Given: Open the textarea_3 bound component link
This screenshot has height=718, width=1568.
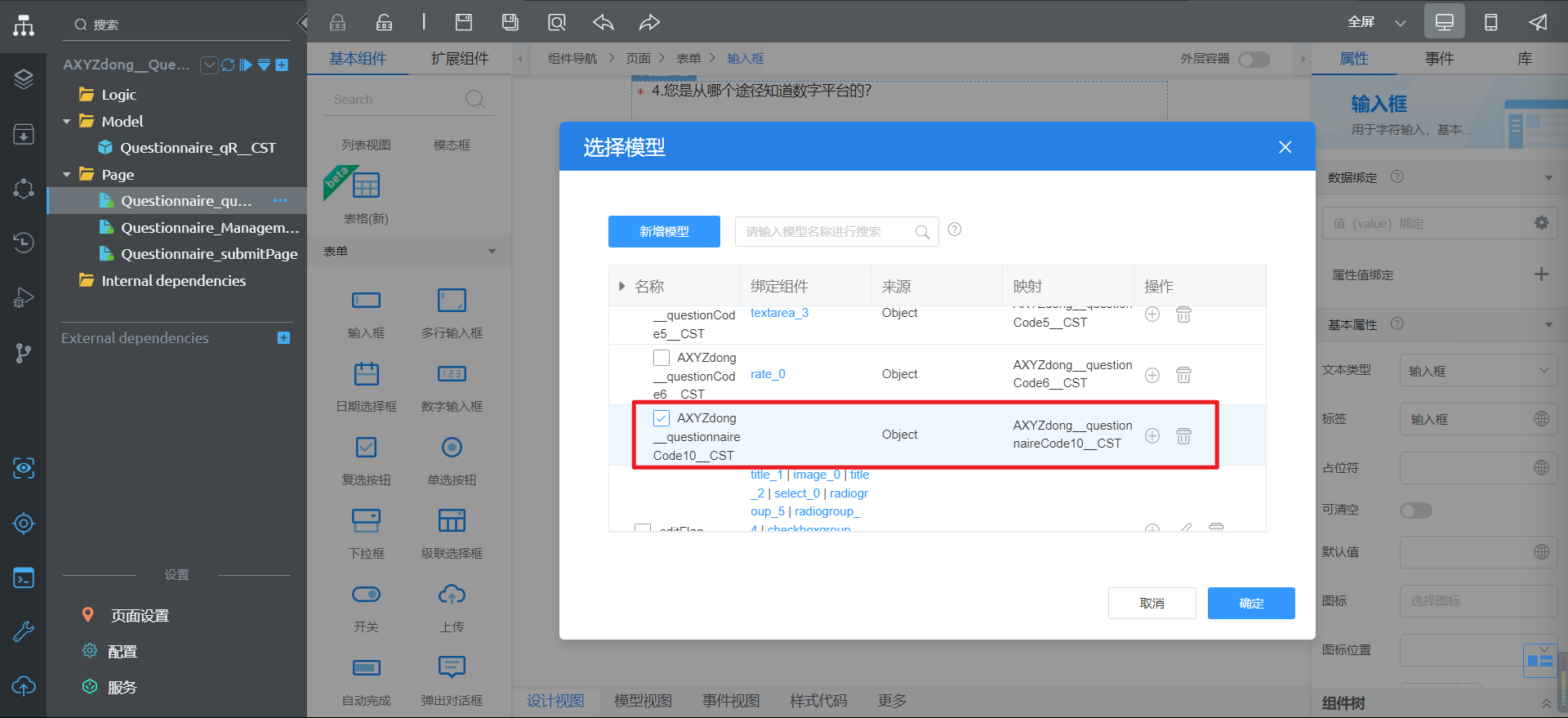Looking at the screenshot, I should pos(779,313).
